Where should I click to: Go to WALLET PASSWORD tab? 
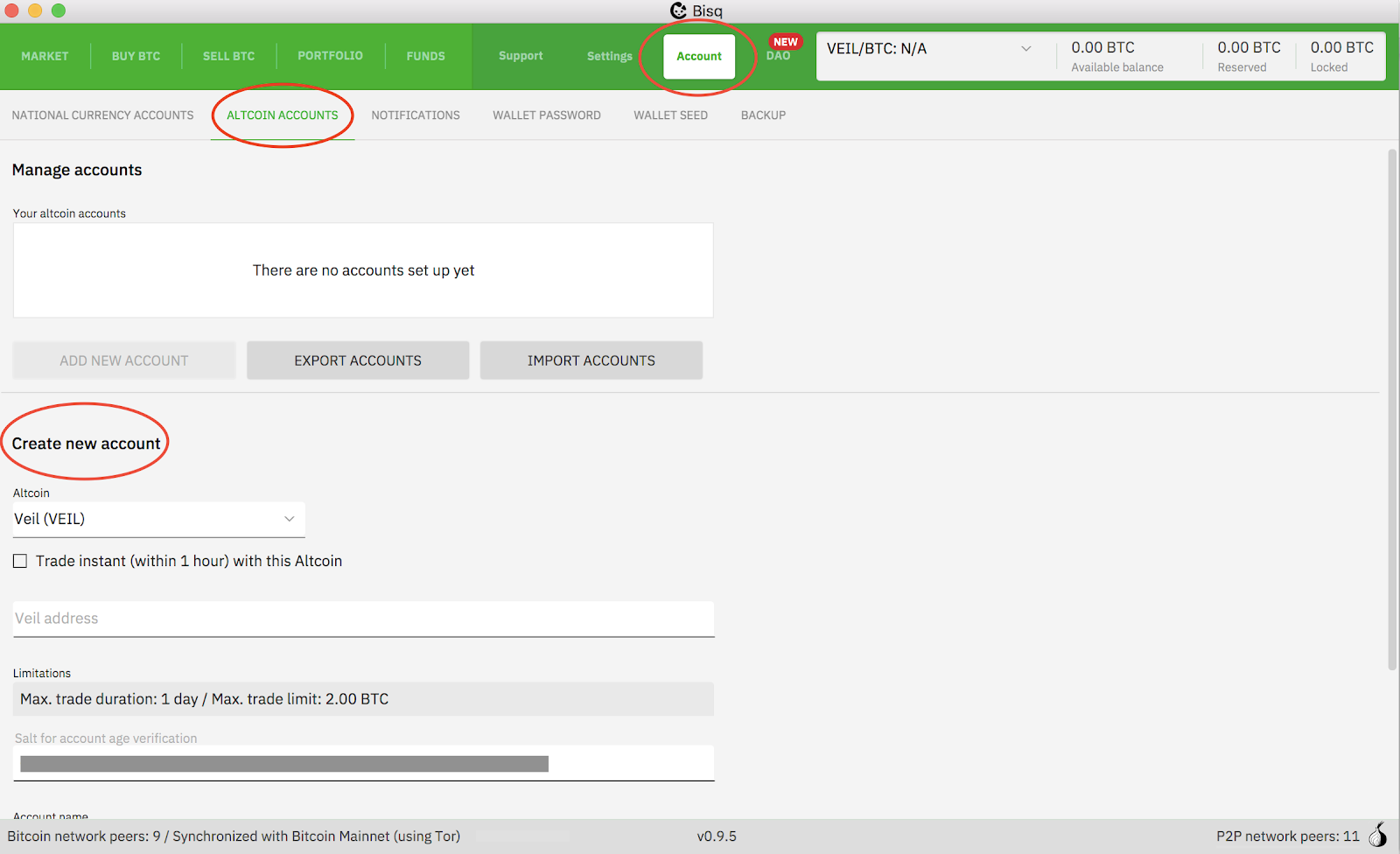(546, 115)
